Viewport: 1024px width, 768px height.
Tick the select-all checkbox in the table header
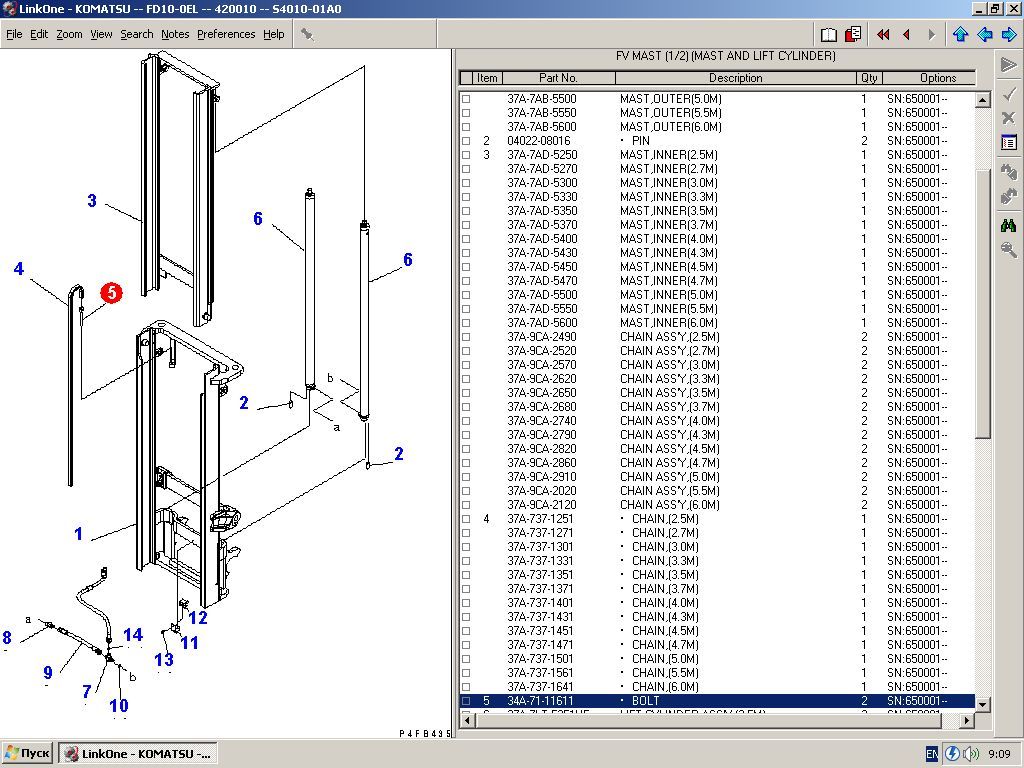tap(466, 78)
